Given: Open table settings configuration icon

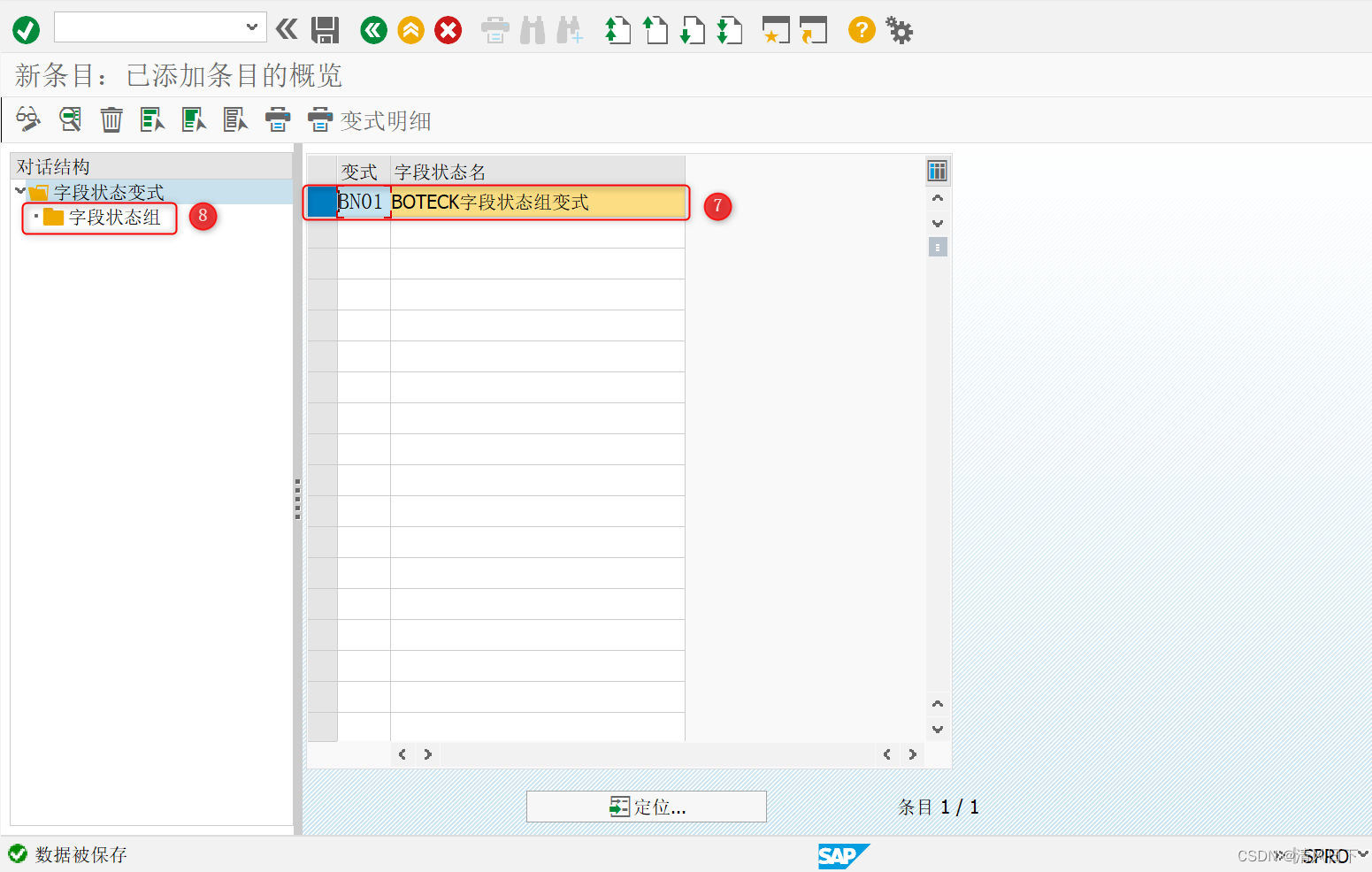Looking at the screenshot, I should coord(938,171).
